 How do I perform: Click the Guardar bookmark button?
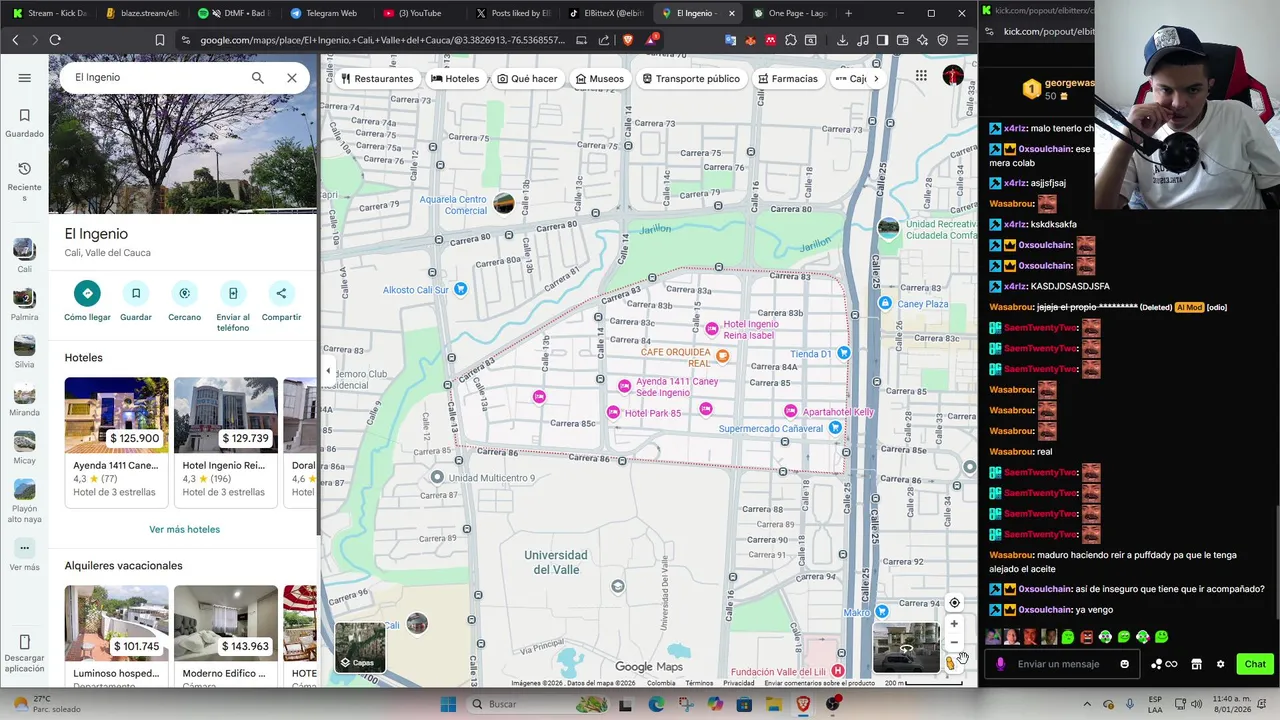click(136, 301)
